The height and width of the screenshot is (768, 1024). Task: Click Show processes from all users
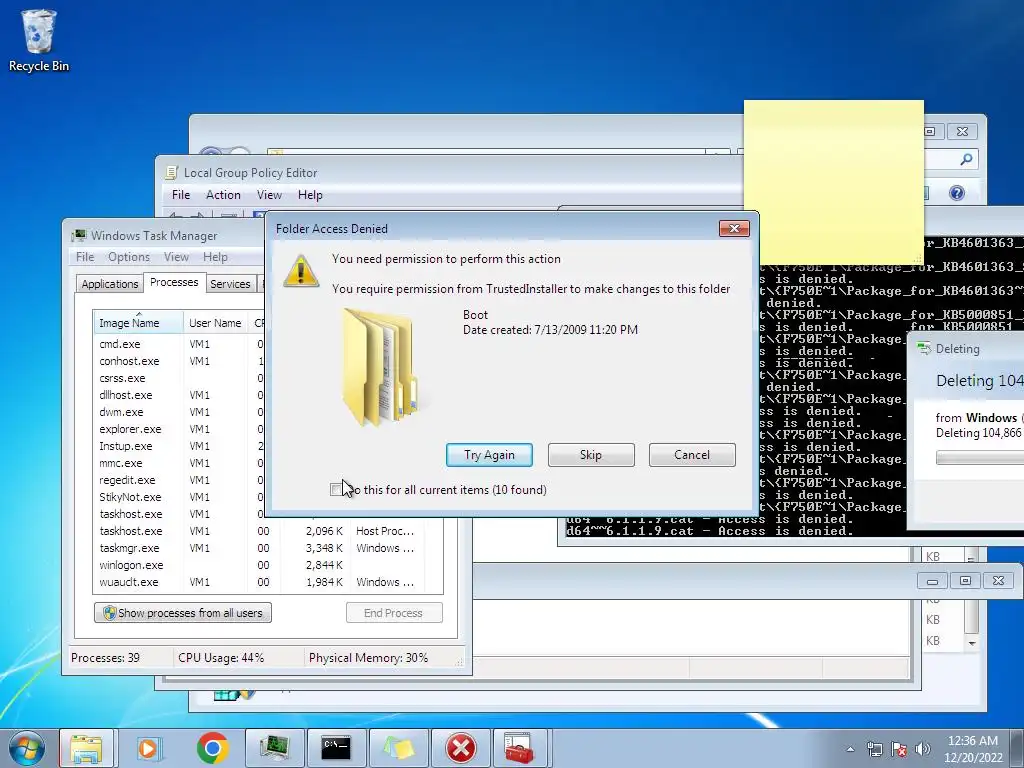[x=183, y=613]
